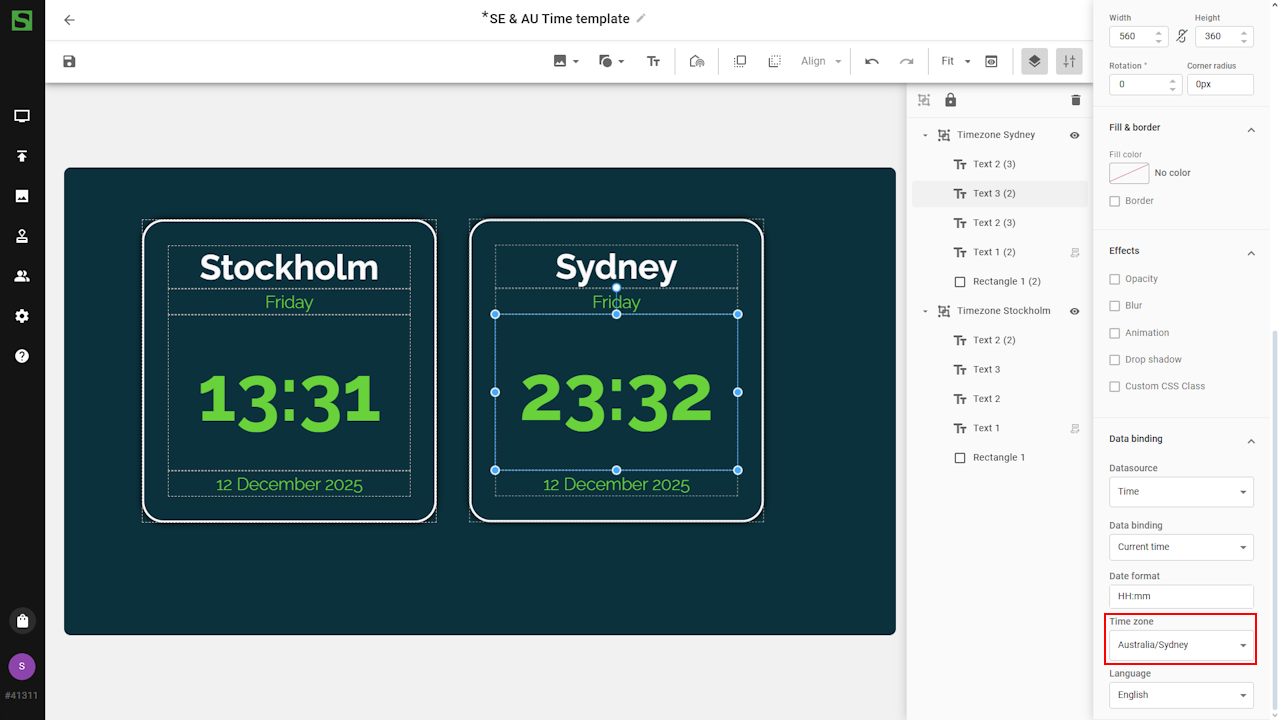Click the lock layer icon
Image resolution: width=1280 pixels, height=720 pixels.
click(x=950, y=100)
